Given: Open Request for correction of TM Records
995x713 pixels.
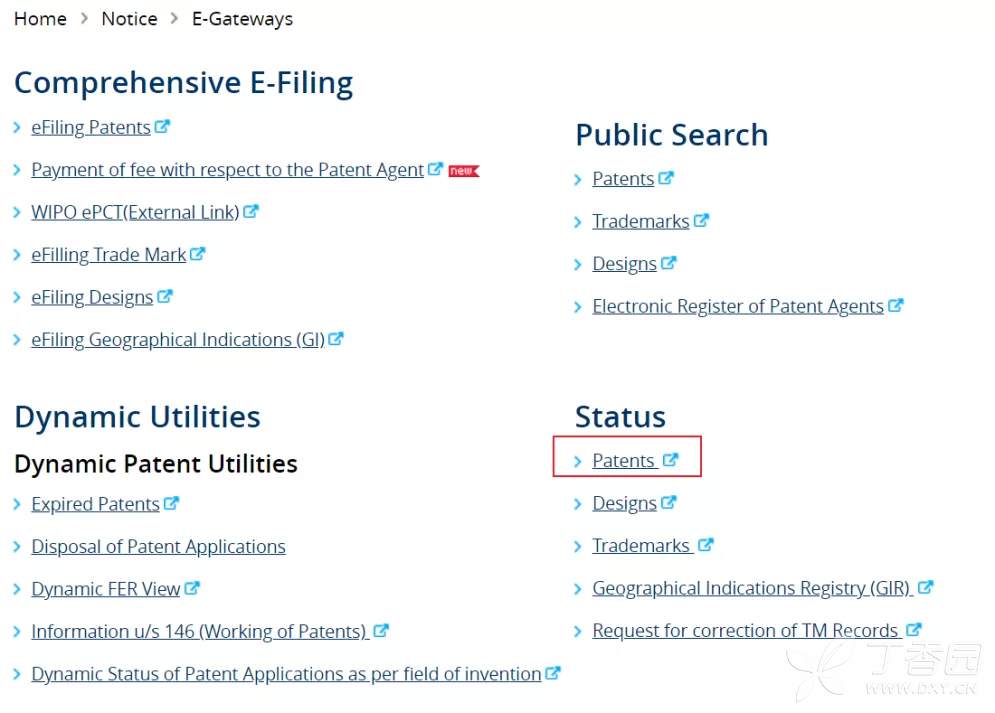Looking at the screenshot, I should (745, 631).
